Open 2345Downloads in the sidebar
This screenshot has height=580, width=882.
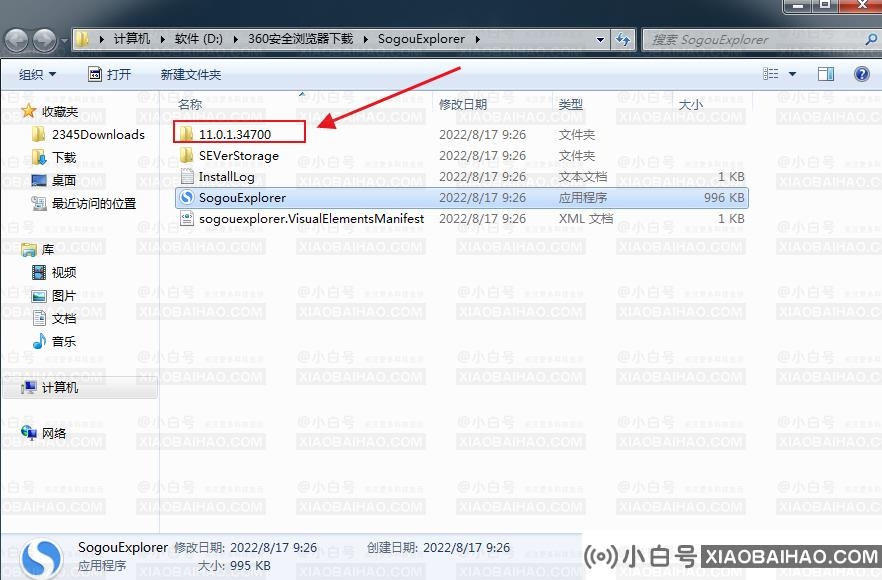98,134
